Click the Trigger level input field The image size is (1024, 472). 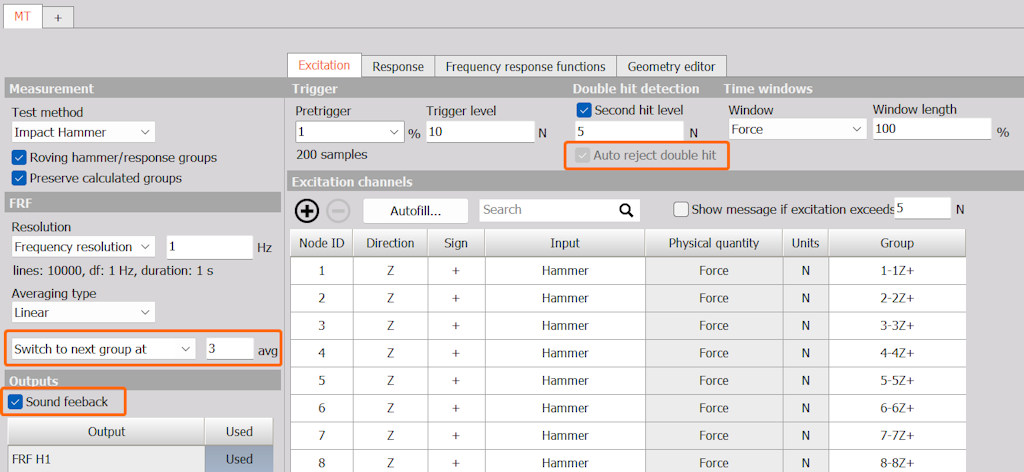(481, 133)
